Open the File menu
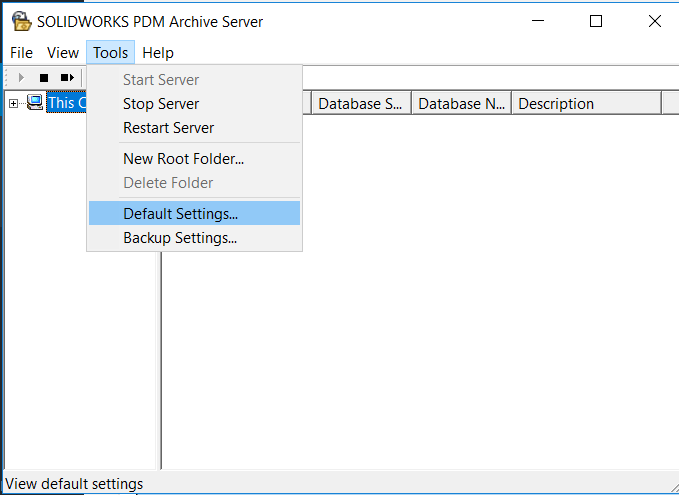Screen dimensions: 679x498 21,53
